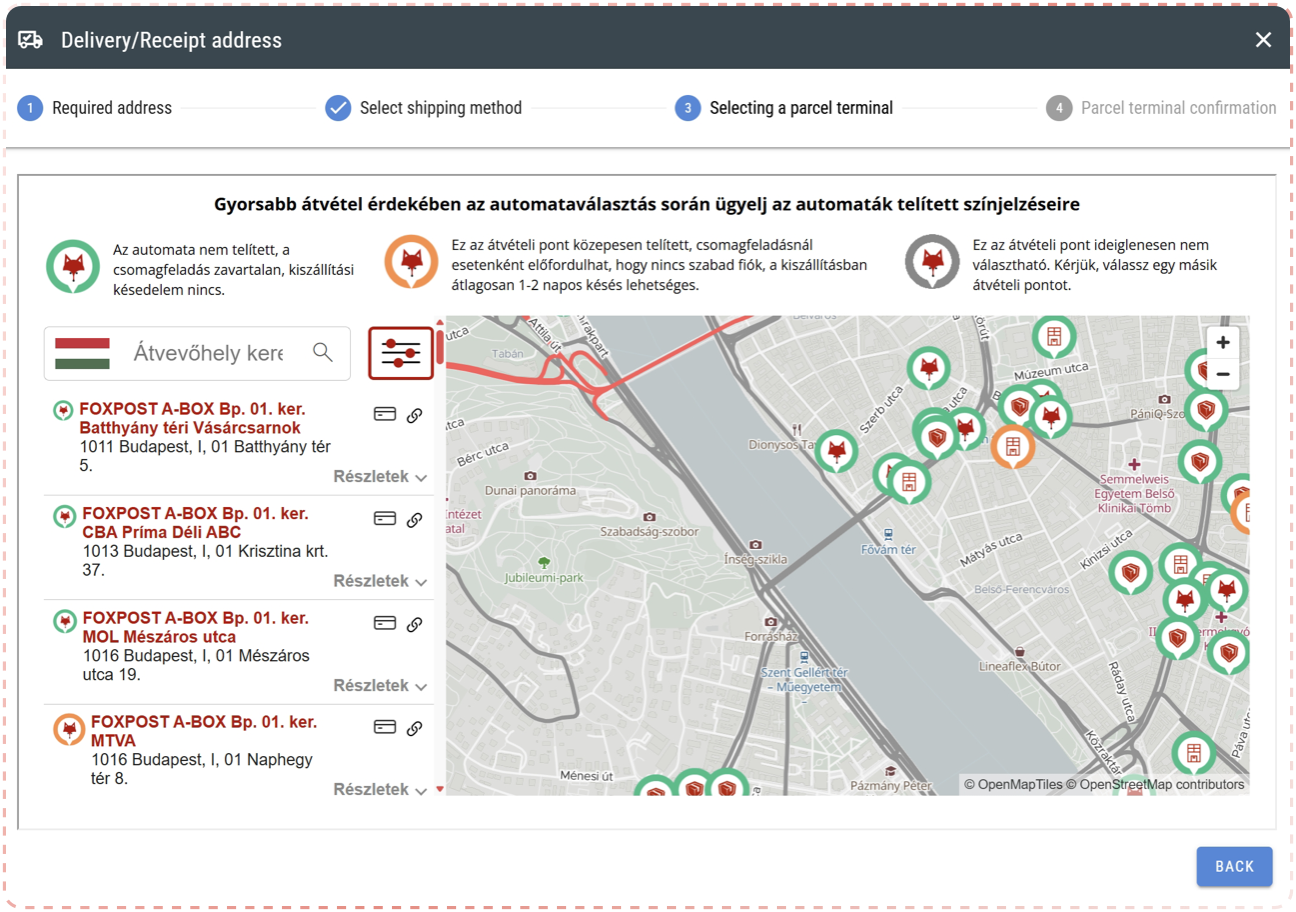This screenshot has width=1296, height=912.
Task: Click the truck icon in the dialog header
Action: [30, 39]
